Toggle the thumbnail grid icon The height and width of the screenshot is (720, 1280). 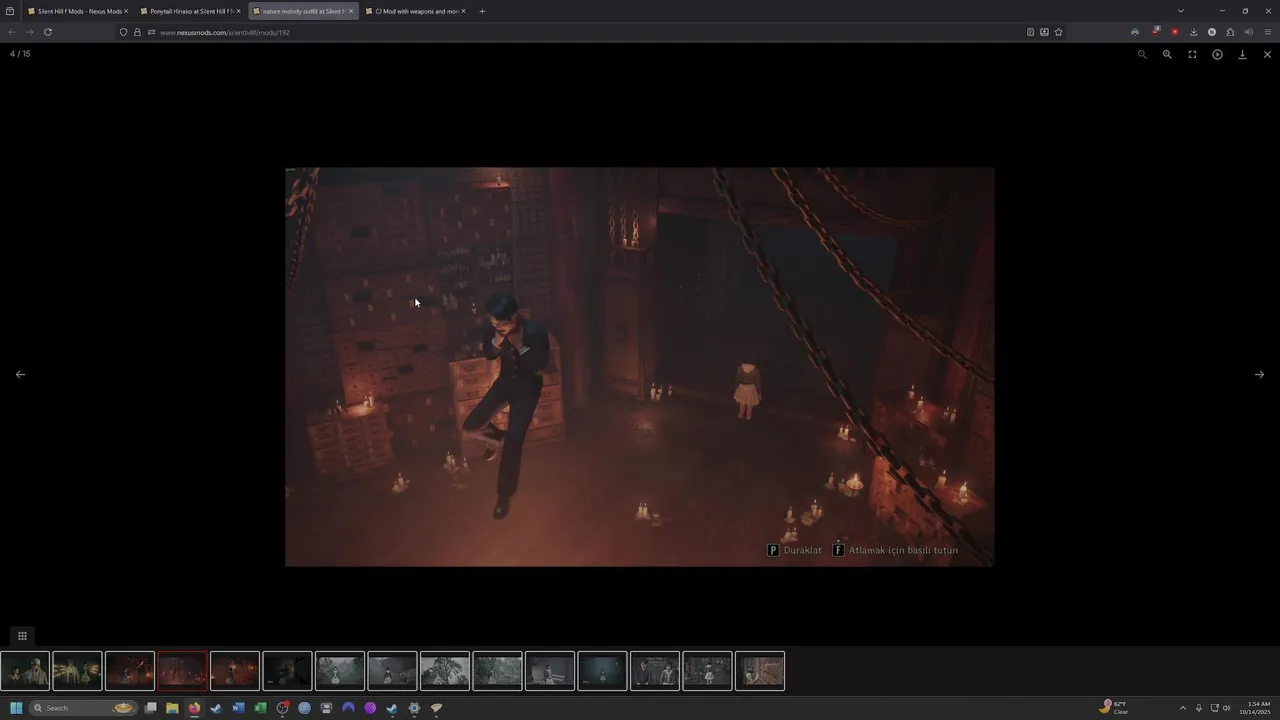click(x=22, y=636)
